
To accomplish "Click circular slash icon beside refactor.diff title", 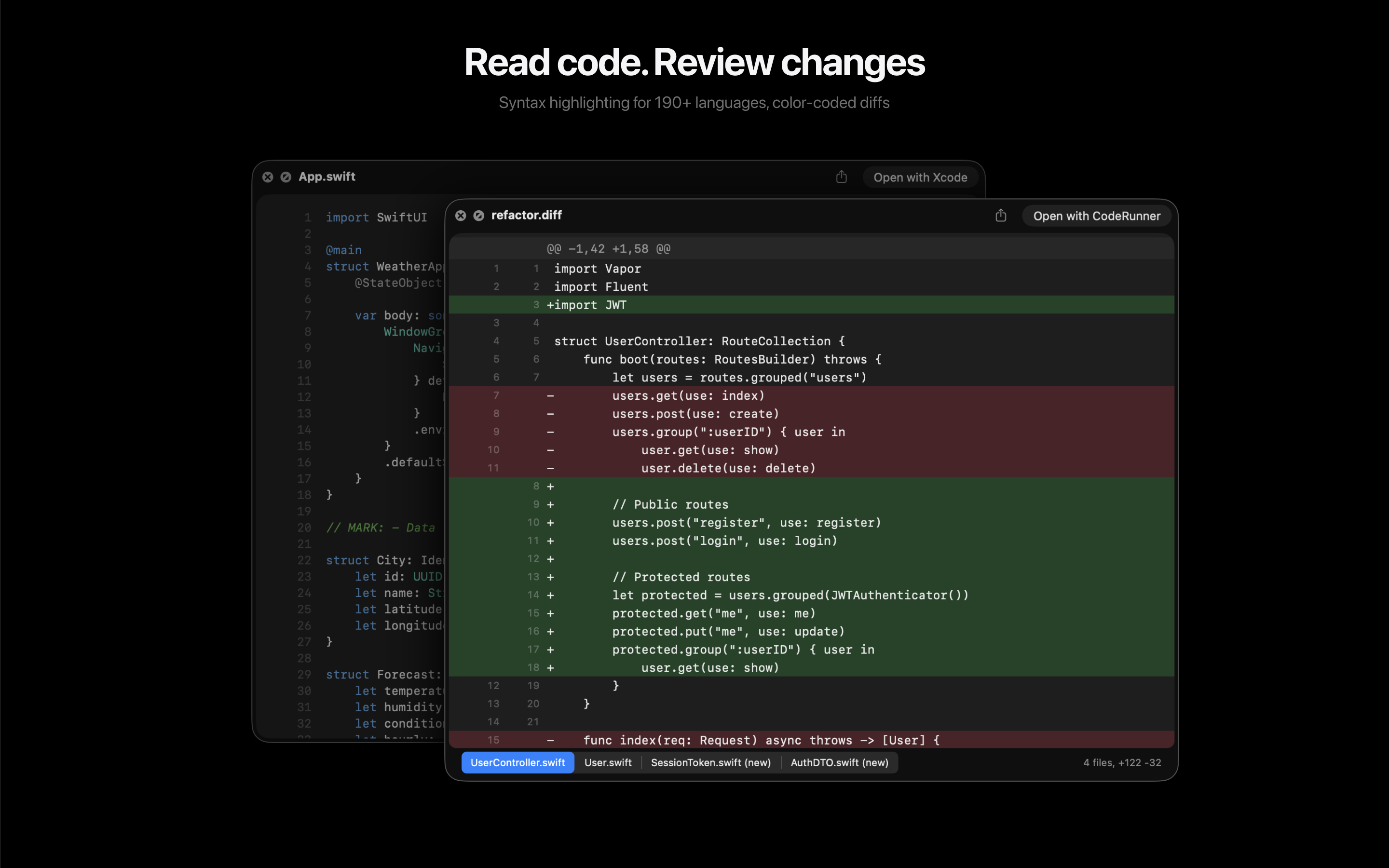I will (479, 215).
